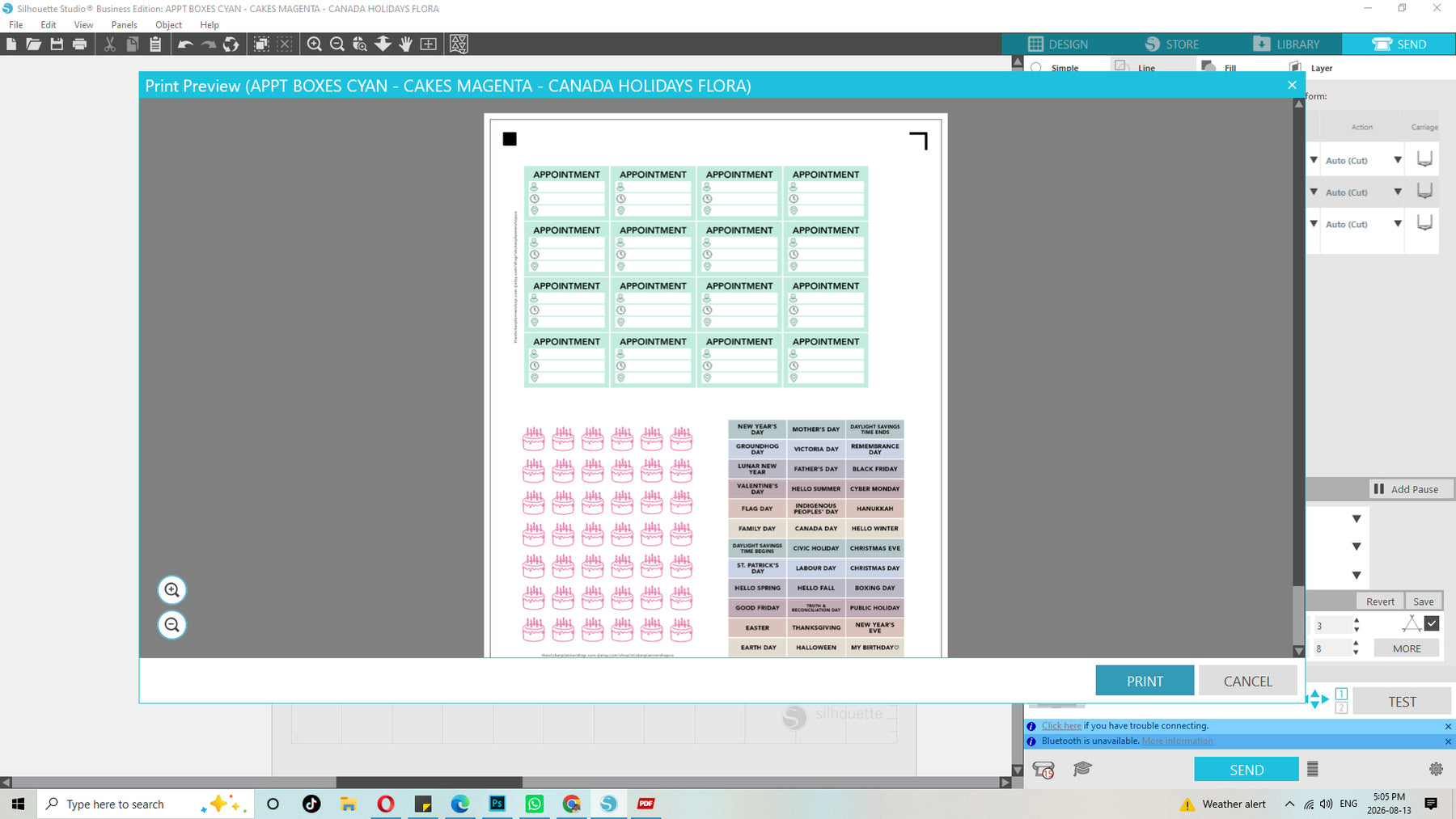
Task: Click the Windows search box
Action: pyautogui.click(x=146, y=804)
